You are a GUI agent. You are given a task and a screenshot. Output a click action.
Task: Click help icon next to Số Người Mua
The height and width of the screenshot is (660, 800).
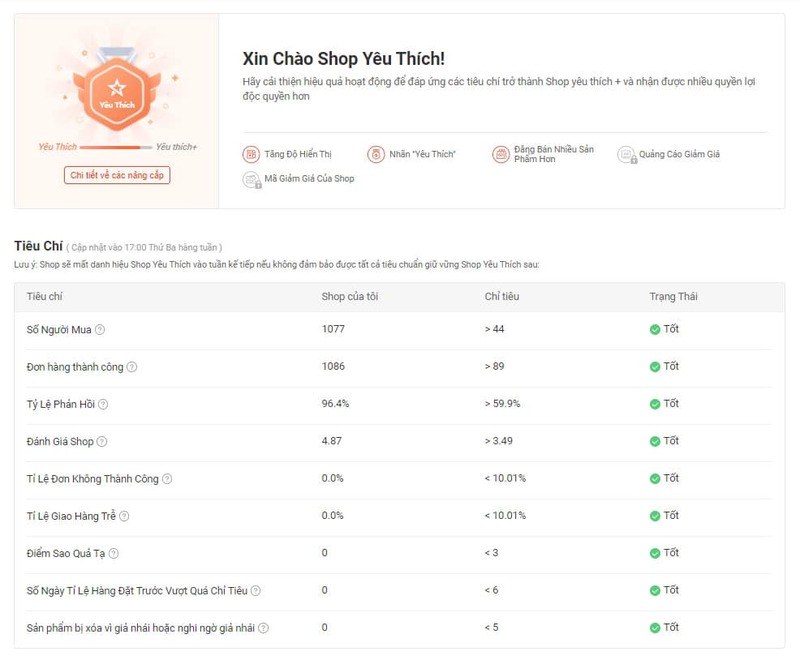100,330
